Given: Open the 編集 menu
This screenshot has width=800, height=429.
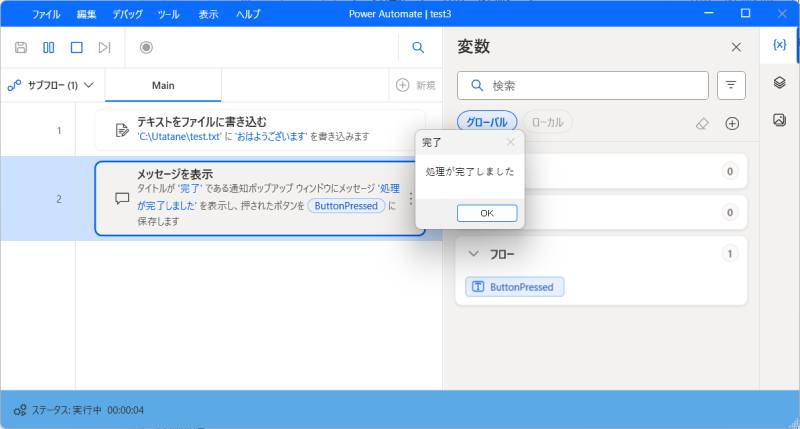Looking at the screenshot, I should click(x=86, y=14).
